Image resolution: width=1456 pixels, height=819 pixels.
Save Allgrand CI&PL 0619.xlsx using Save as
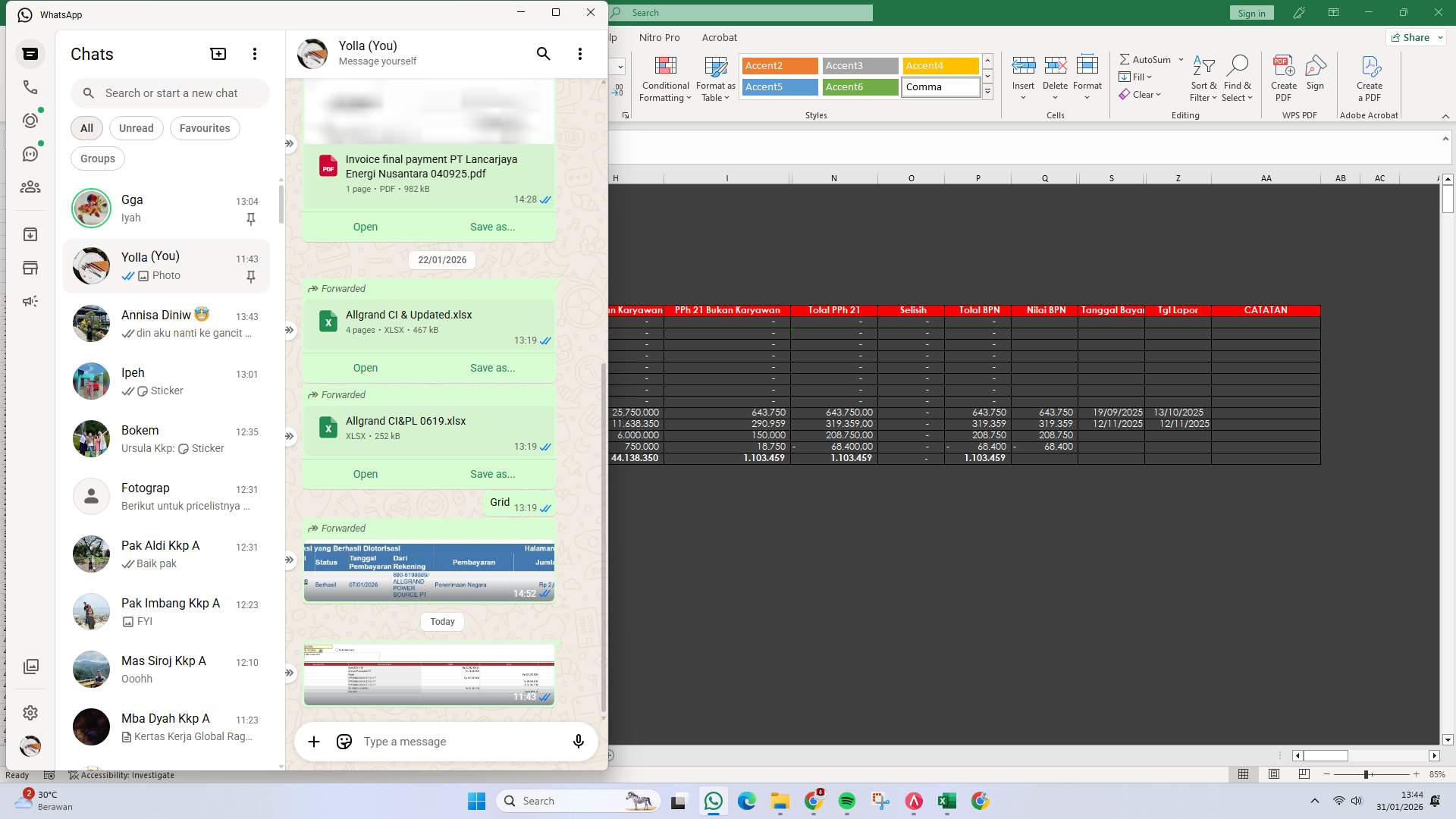(x=492, y=473)
